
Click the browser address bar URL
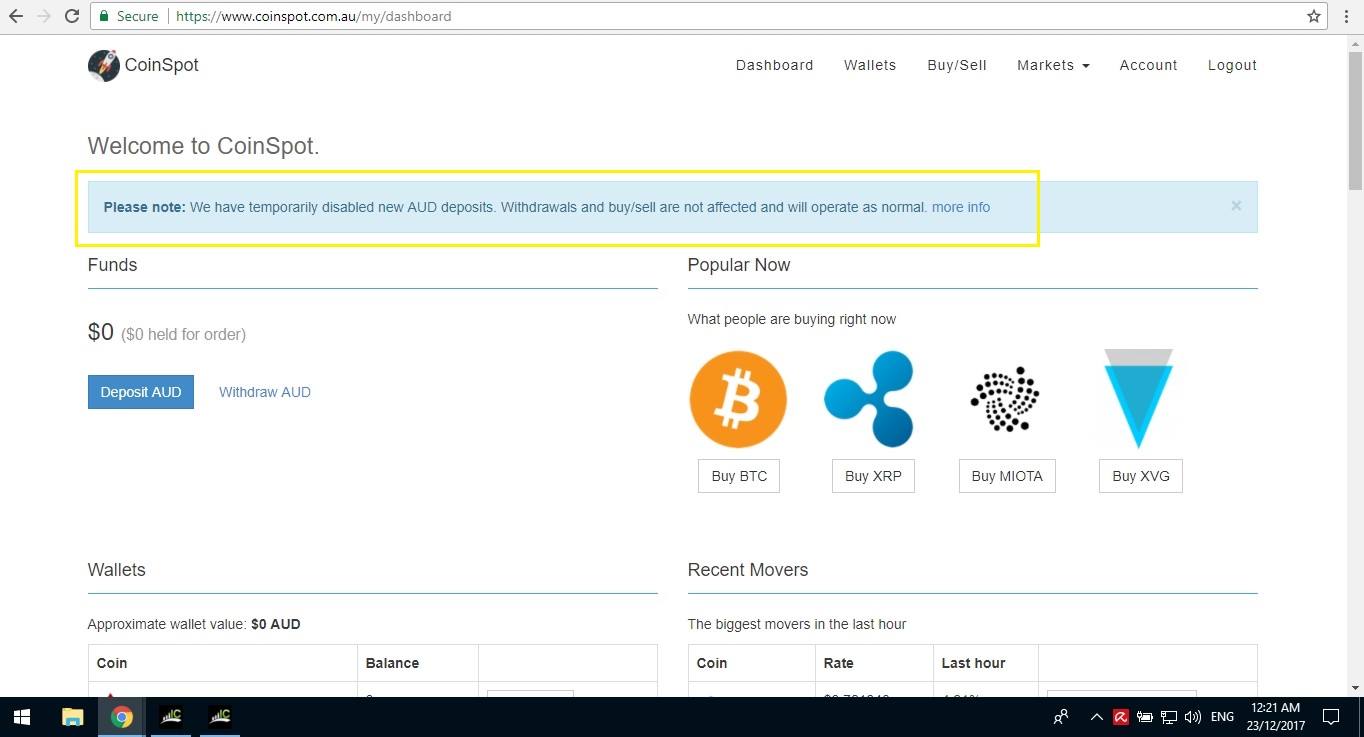click(313, 16)
